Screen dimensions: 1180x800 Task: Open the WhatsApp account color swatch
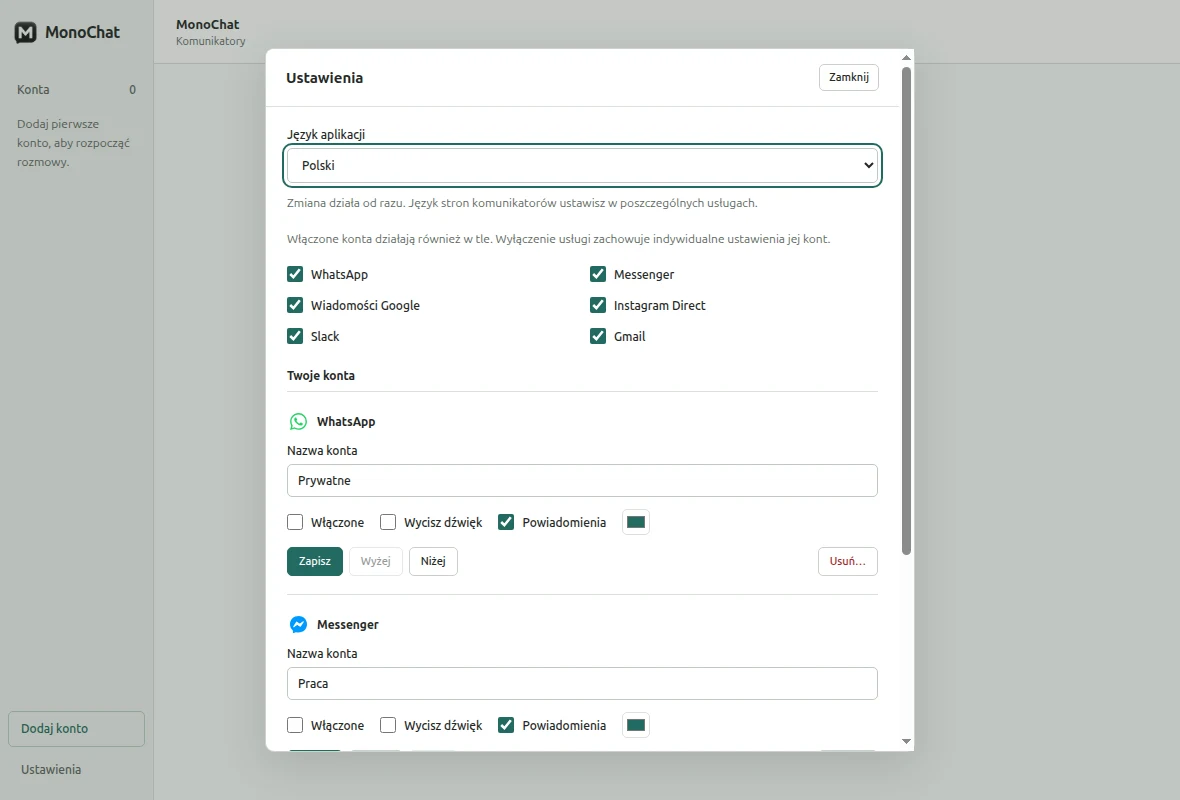[x=636, y=522]
